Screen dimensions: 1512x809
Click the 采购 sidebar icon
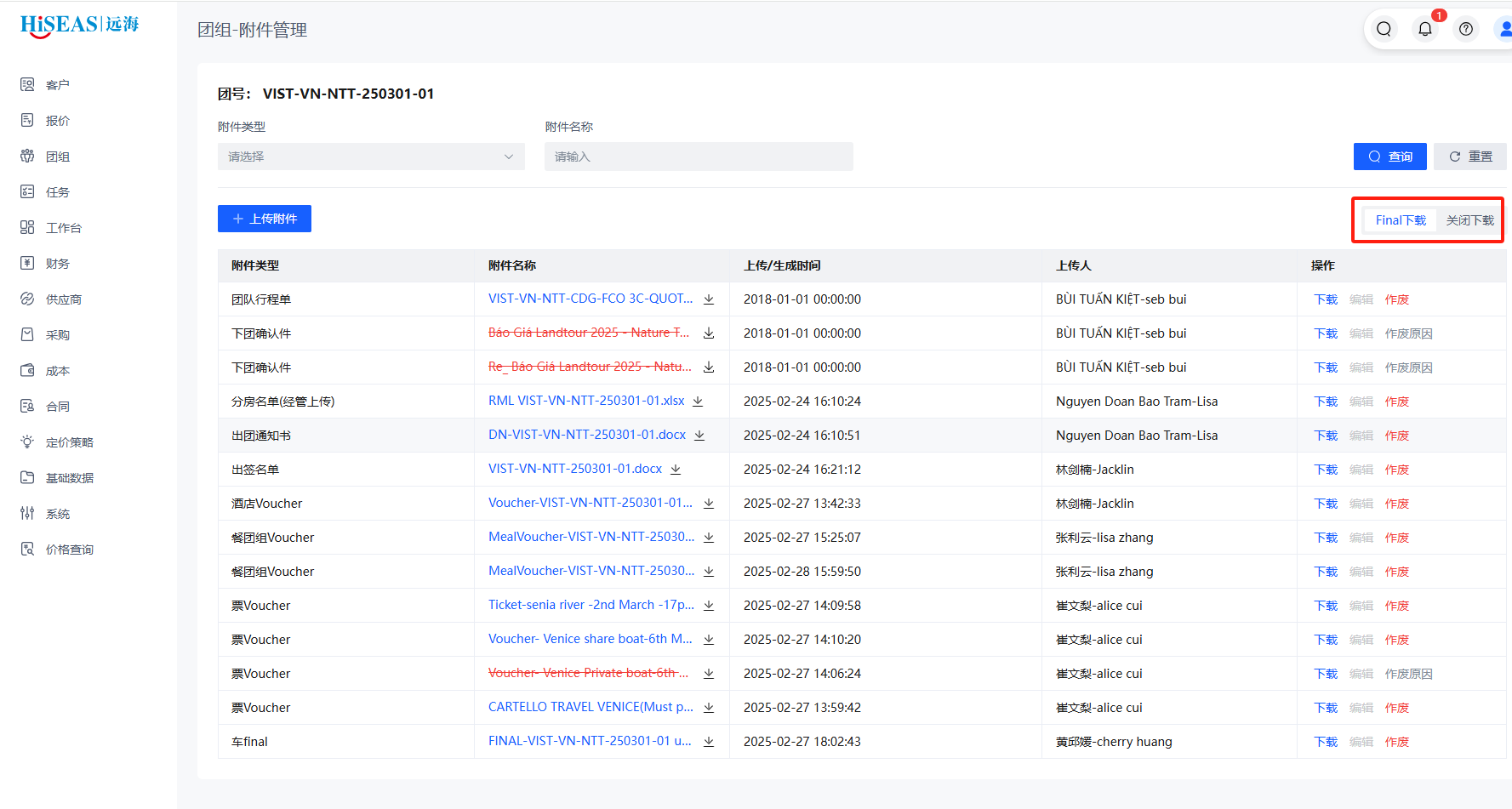(x=27, y=334)
